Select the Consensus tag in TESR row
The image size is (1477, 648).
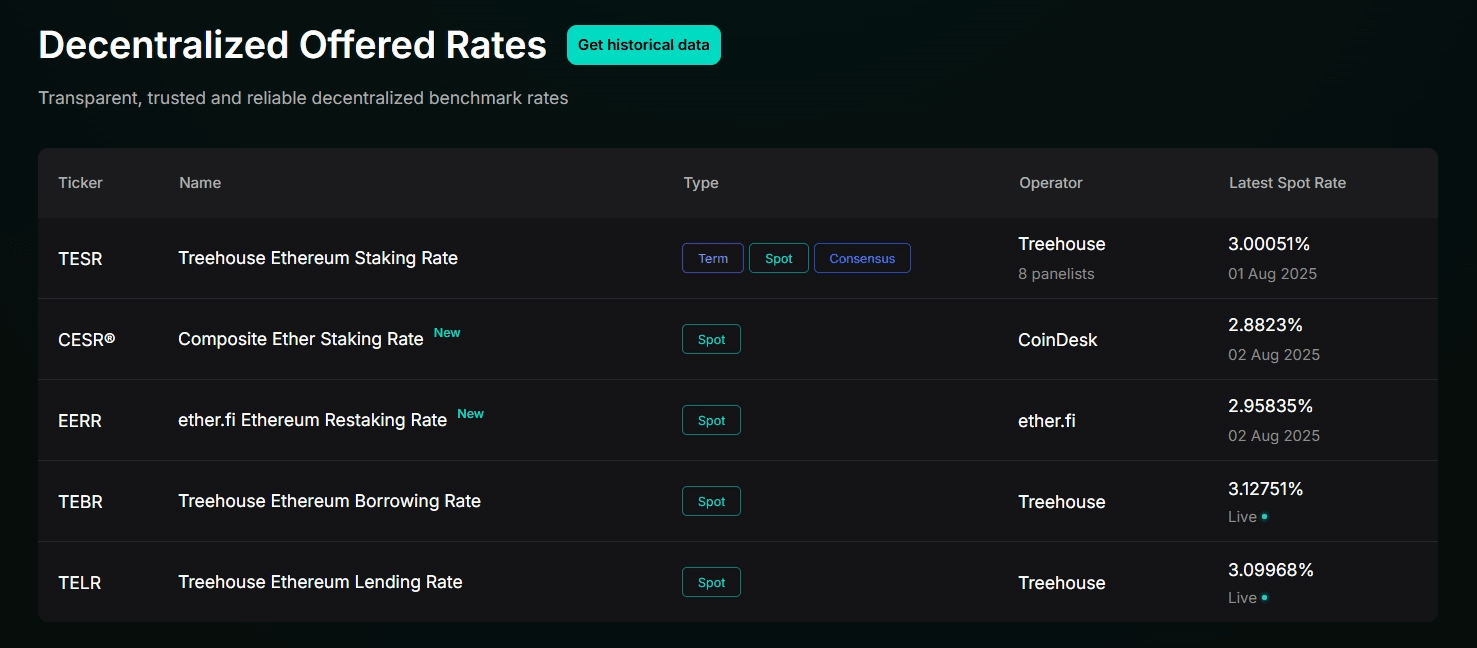(x=862, y=258)
